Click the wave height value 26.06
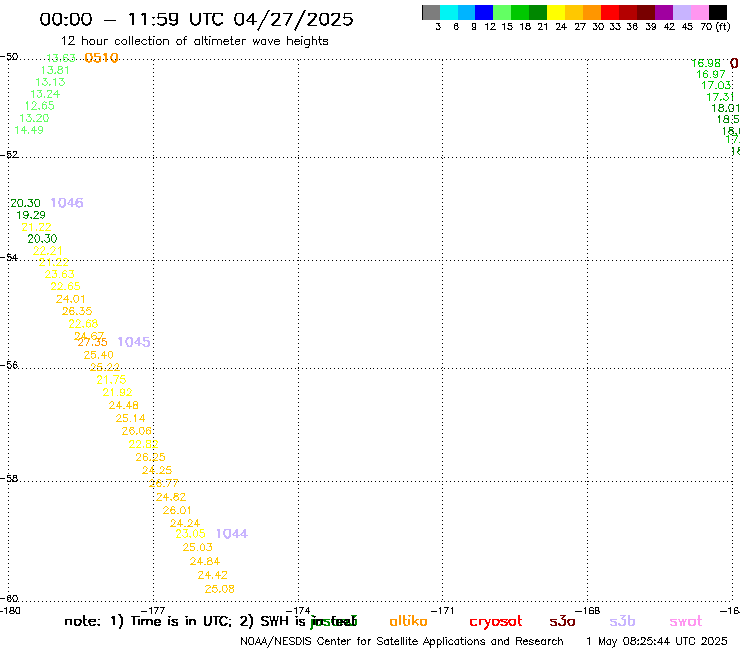740x650 pixels. click(x=136, y=431)
